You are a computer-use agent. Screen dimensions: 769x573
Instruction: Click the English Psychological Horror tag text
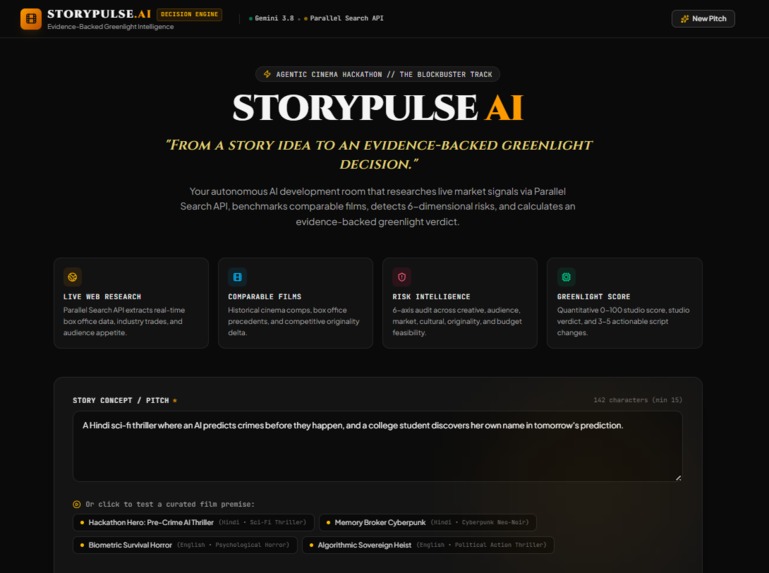coord(233,545)
